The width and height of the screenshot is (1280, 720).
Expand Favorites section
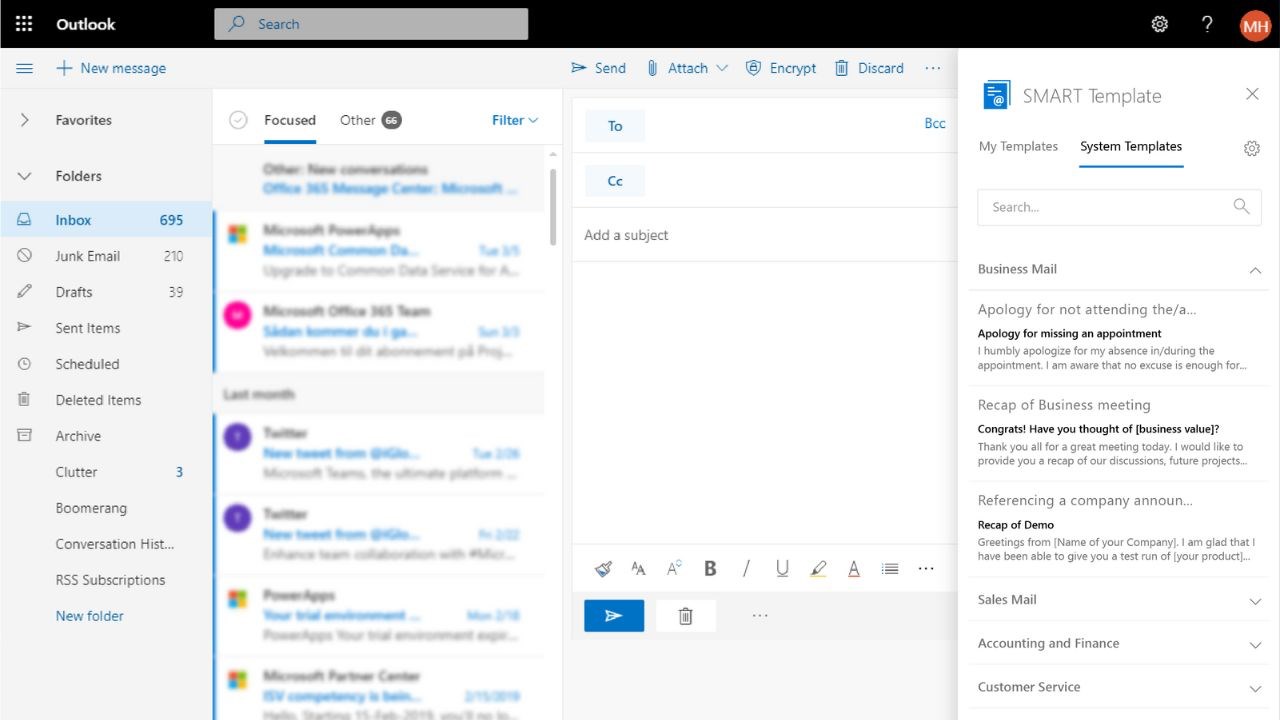(x=25, y=120)
